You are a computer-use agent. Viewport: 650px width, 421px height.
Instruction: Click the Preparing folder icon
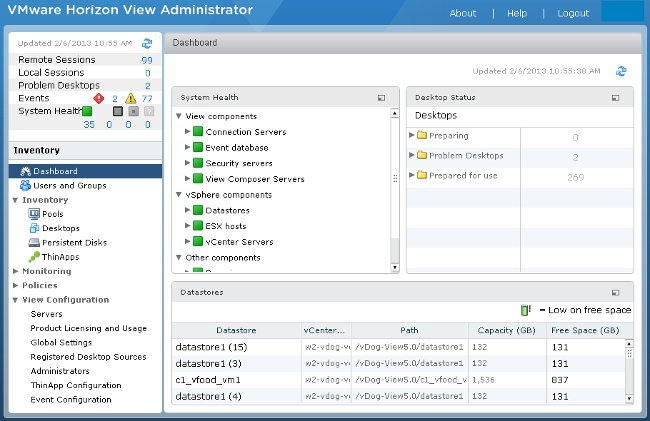pyautogui.click(x=422, y=135)
